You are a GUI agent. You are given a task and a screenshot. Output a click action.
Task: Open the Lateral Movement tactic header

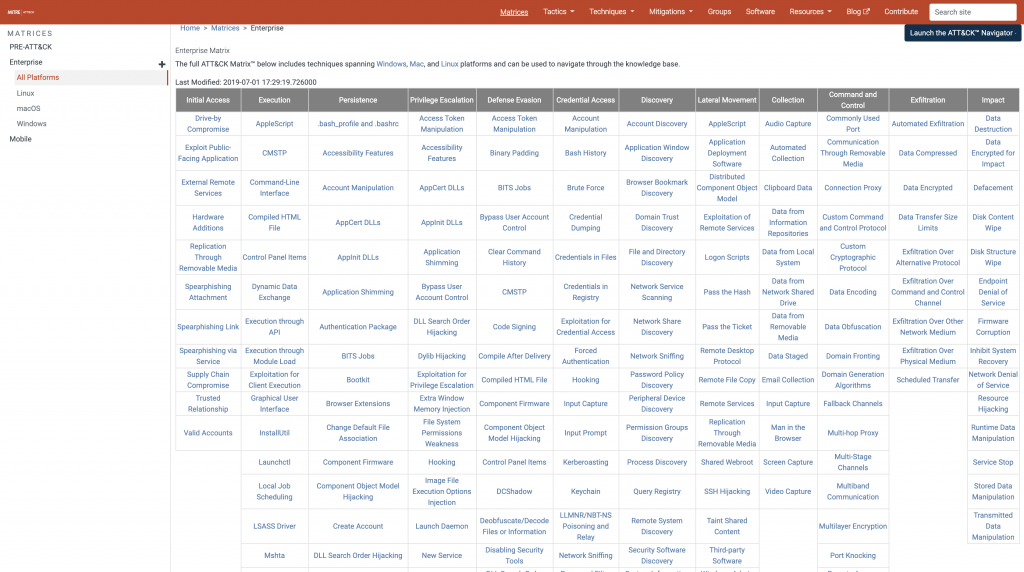tap(727, 100)
